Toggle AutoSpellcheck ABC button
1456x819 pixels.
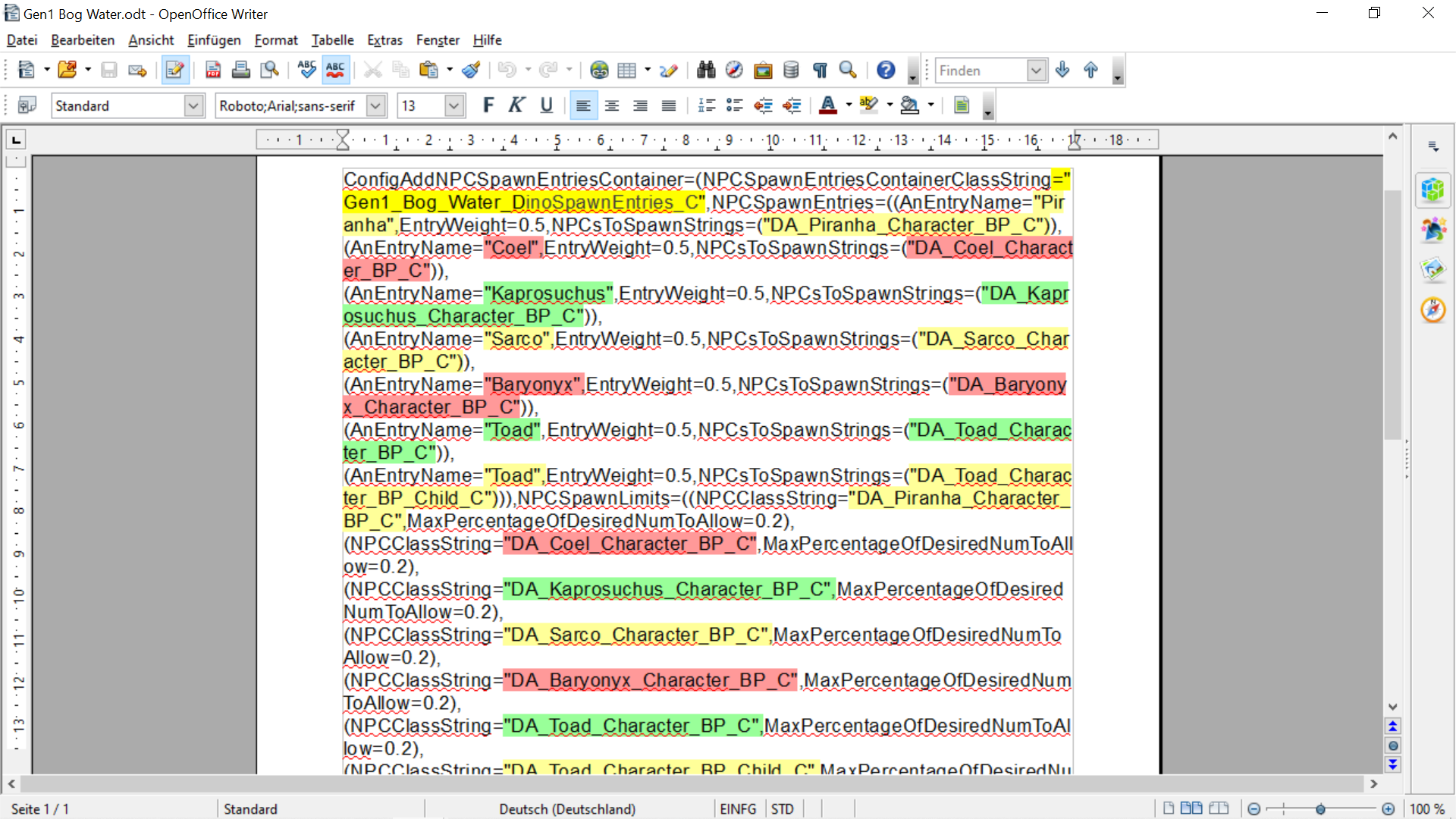pyautogui.click(x=335, y=71)
